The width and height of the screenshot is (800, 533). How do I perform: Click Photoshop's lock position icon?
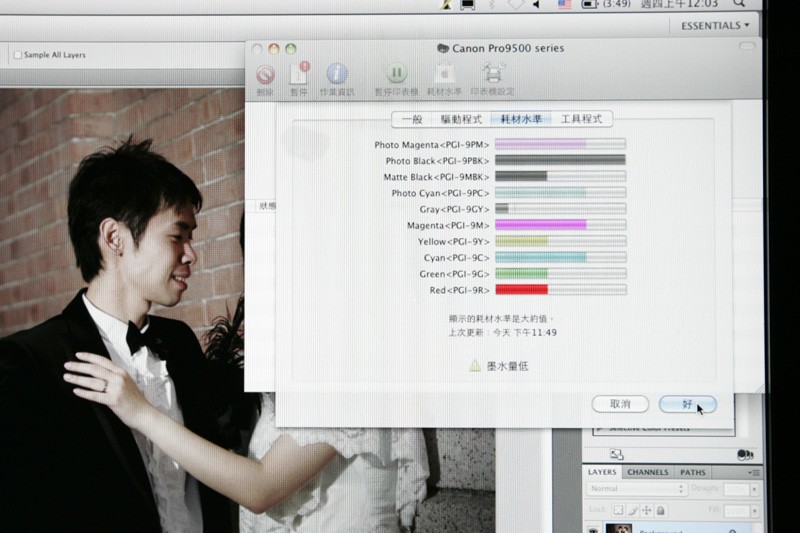pyautogui.click(x=646, y=510)
